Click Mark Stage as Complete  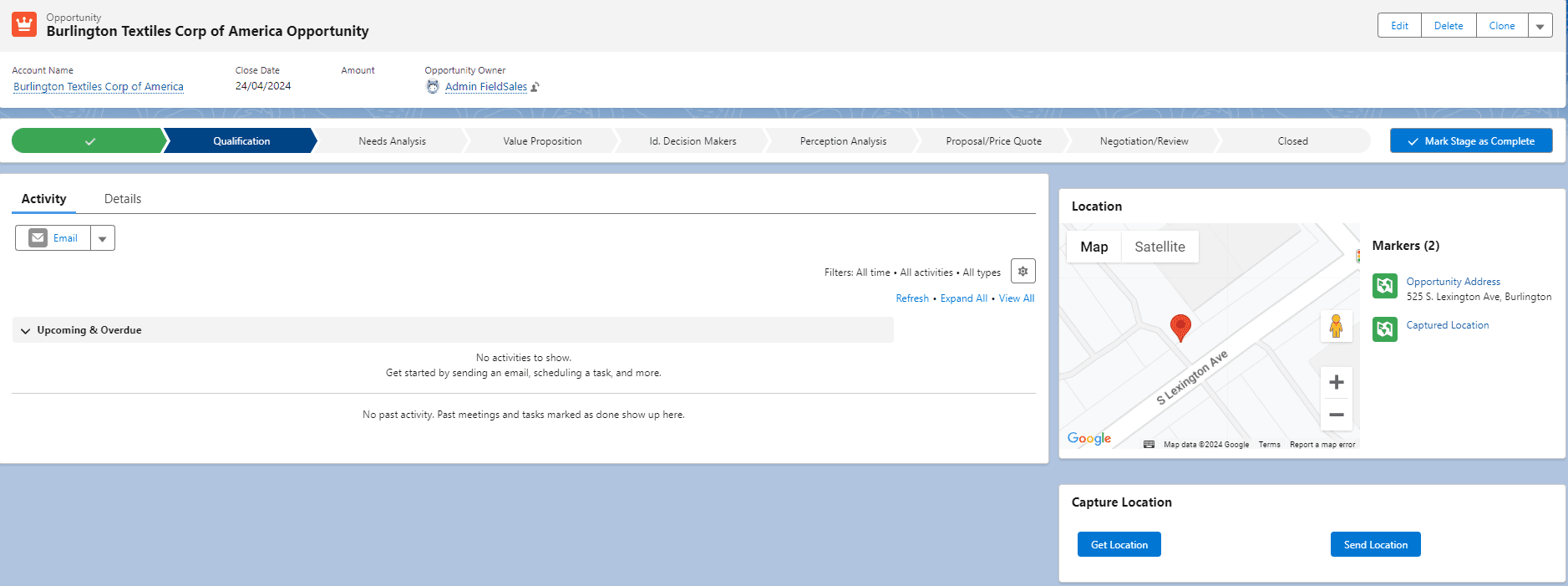(x=1471, y=141)
